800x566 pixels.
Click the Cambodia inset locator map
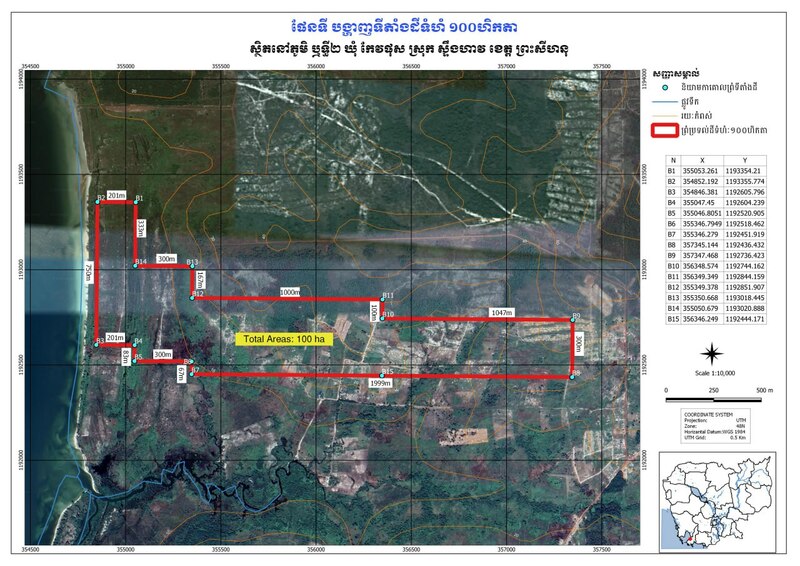717,502
